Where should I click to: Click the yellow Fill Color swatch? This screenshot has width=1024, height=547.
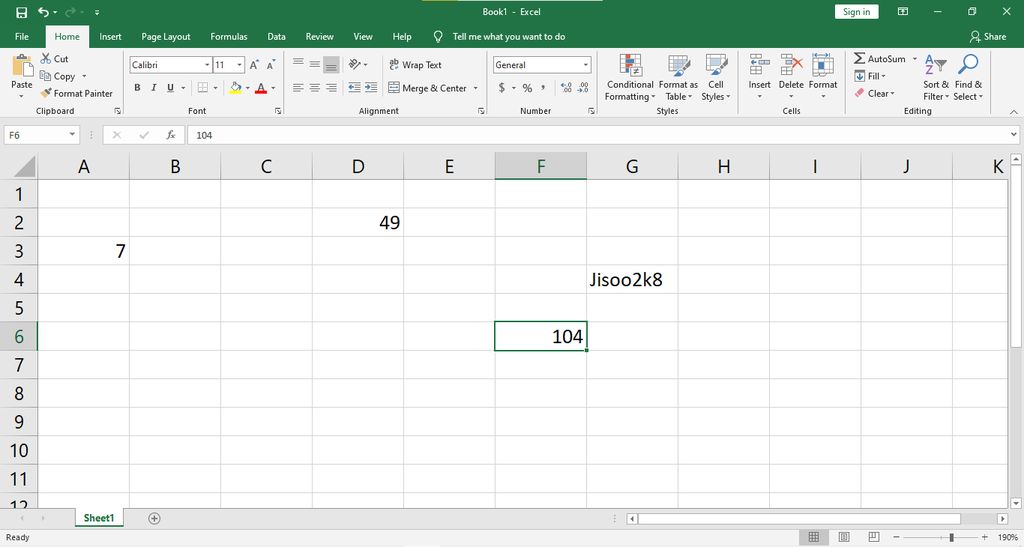point(236,88)
